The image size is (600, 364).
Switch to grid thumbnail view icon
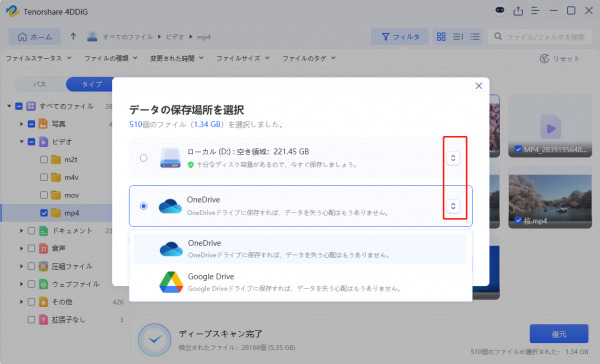[441, 37]
